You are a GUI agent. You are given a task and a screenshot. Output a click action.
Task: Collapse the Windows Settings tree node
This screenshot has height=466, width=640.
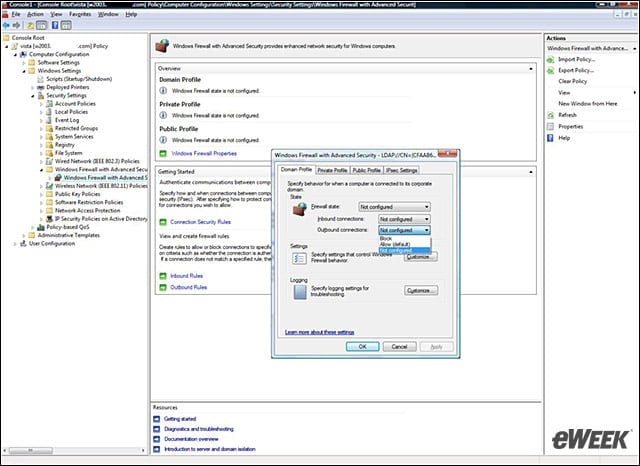[x=24, y=71]
